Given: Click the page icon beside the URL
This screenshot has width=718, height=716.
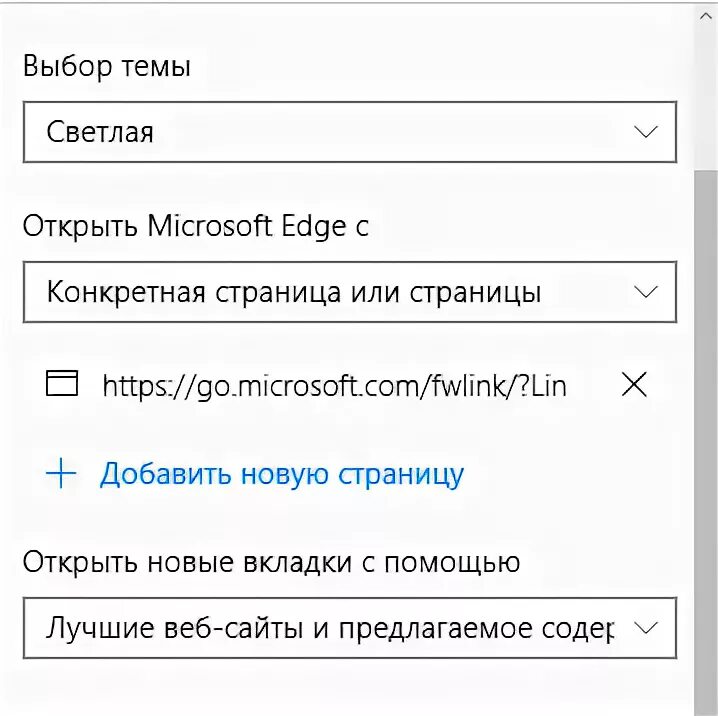Looking at the screenshot, I should point(62,385).
